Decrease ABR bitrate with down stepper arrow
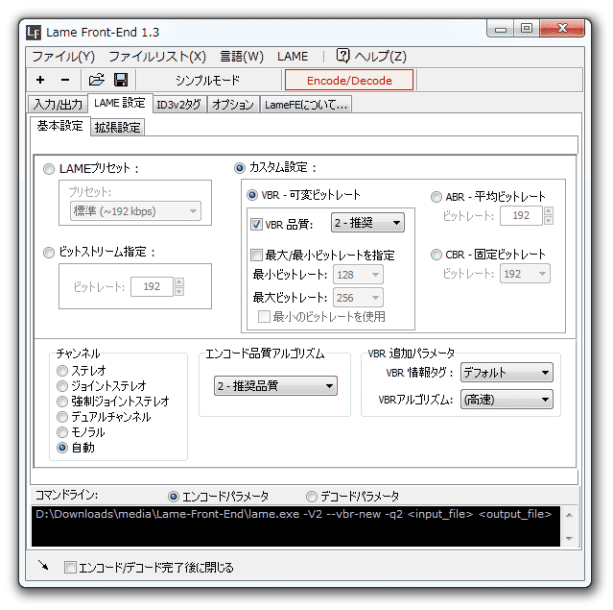Viewport: 613px width, 610px height. pyautogui.click(x=548, y=221)
